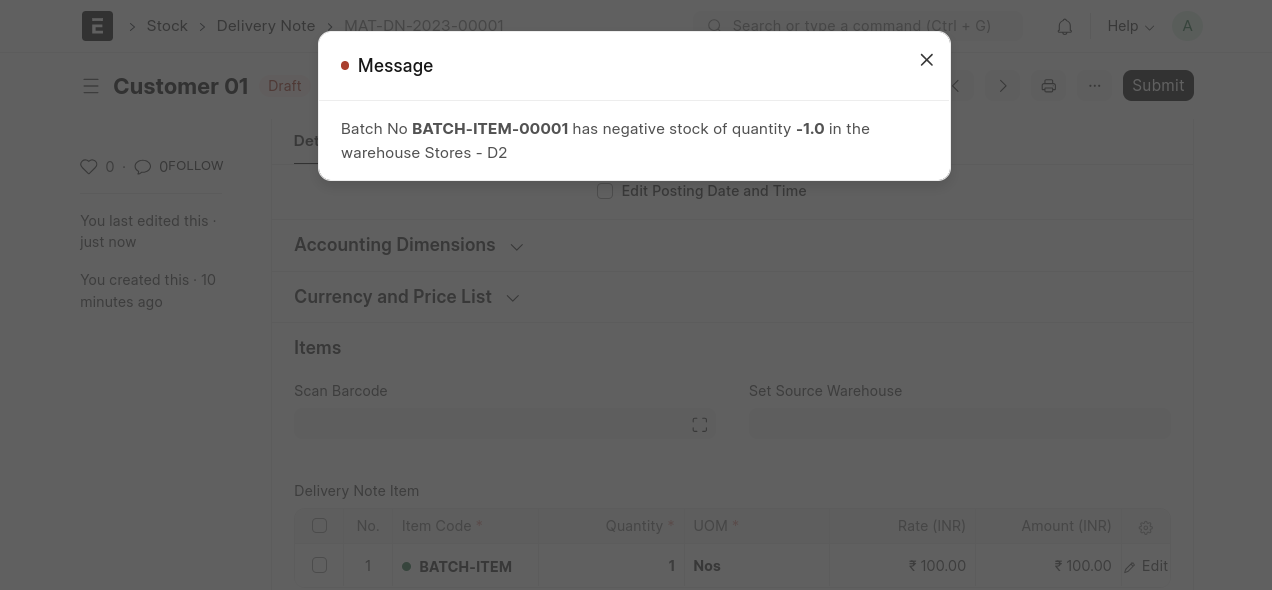Open the print view icon
Image resolution: width=1272 pixels, height=590 pixels.
1048,86
